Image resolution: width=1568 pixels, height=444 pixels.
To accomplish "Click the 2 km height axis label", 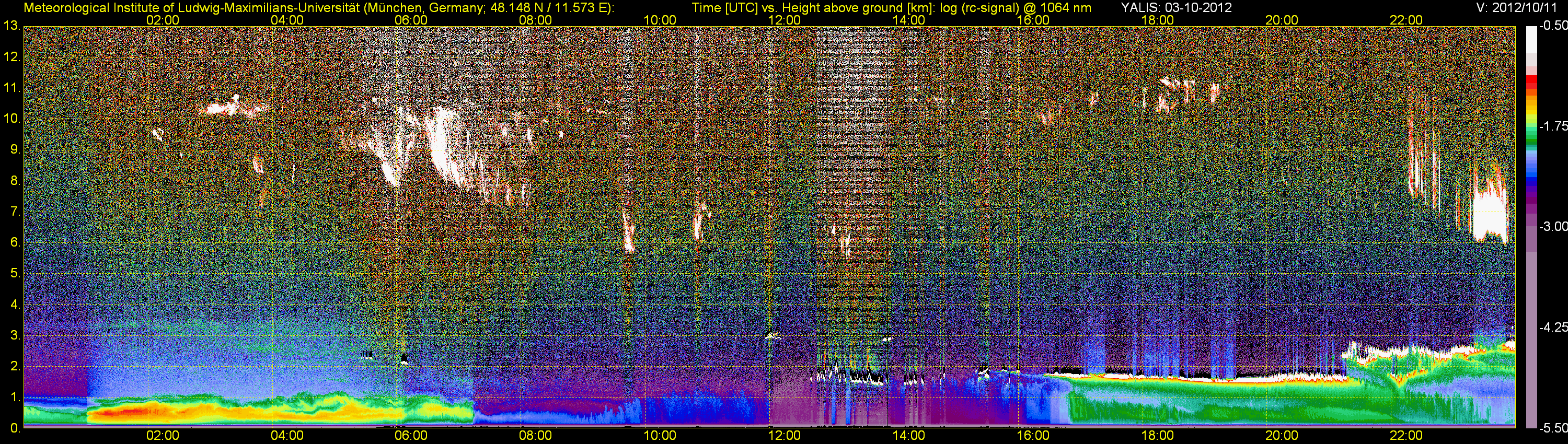I will pyautogui.click(x=14, y=366).
